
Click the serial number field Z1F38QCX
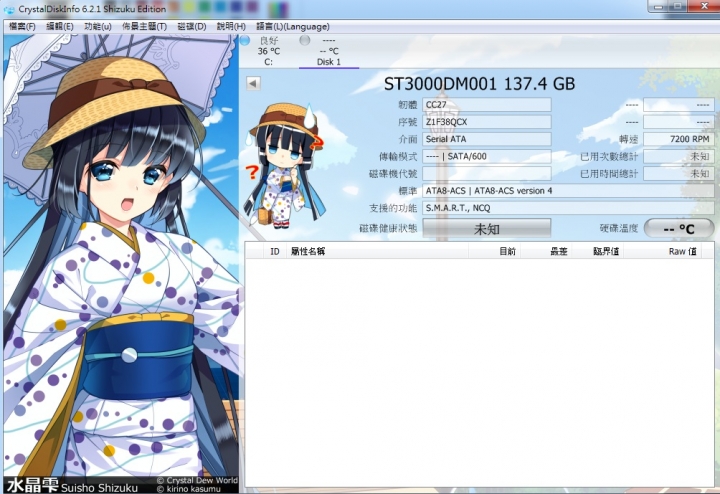click(x=487, y=122)
